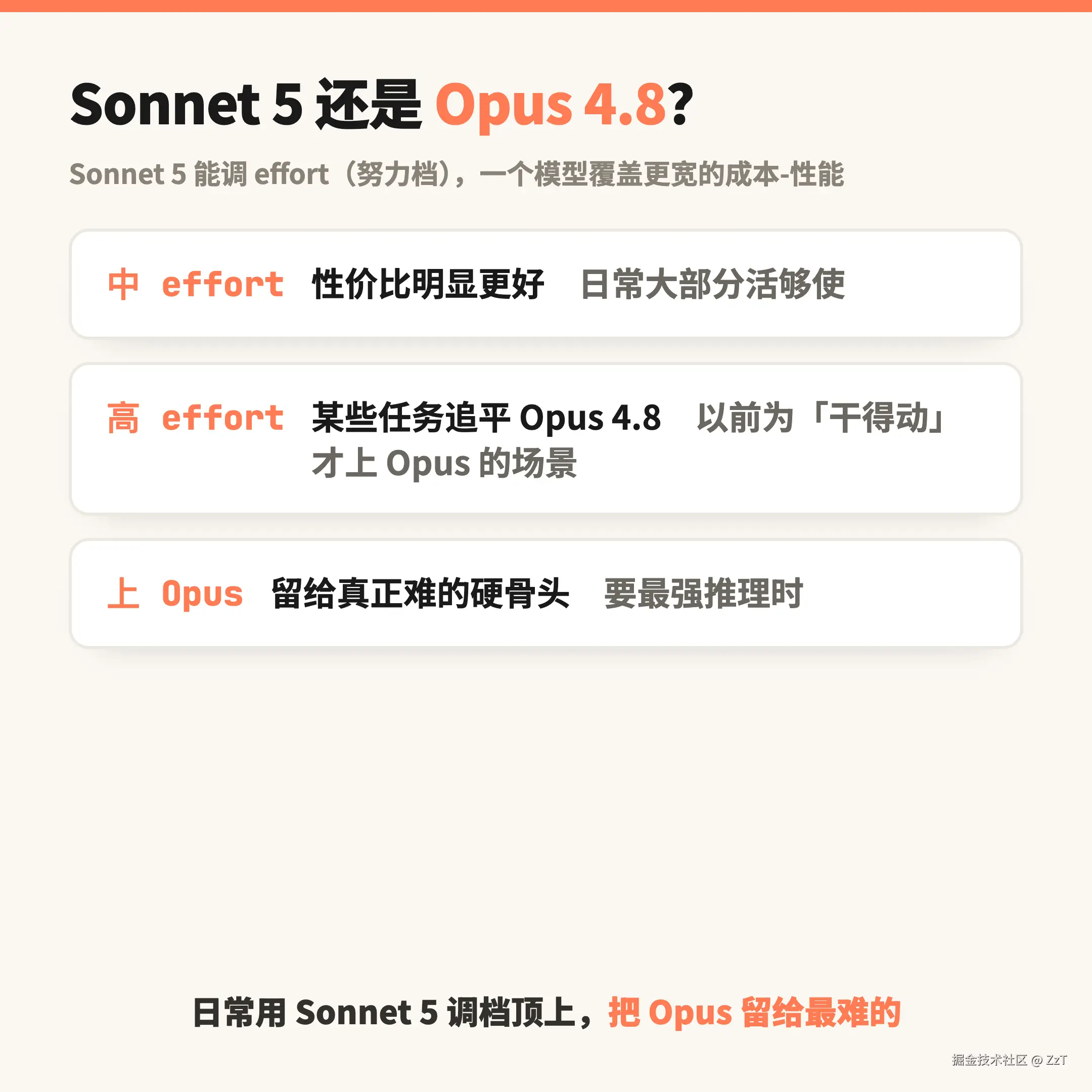Click the subtitle about effort 努力档
Viewport: 1092px width, 1092px height.
[x=456, y=173]
